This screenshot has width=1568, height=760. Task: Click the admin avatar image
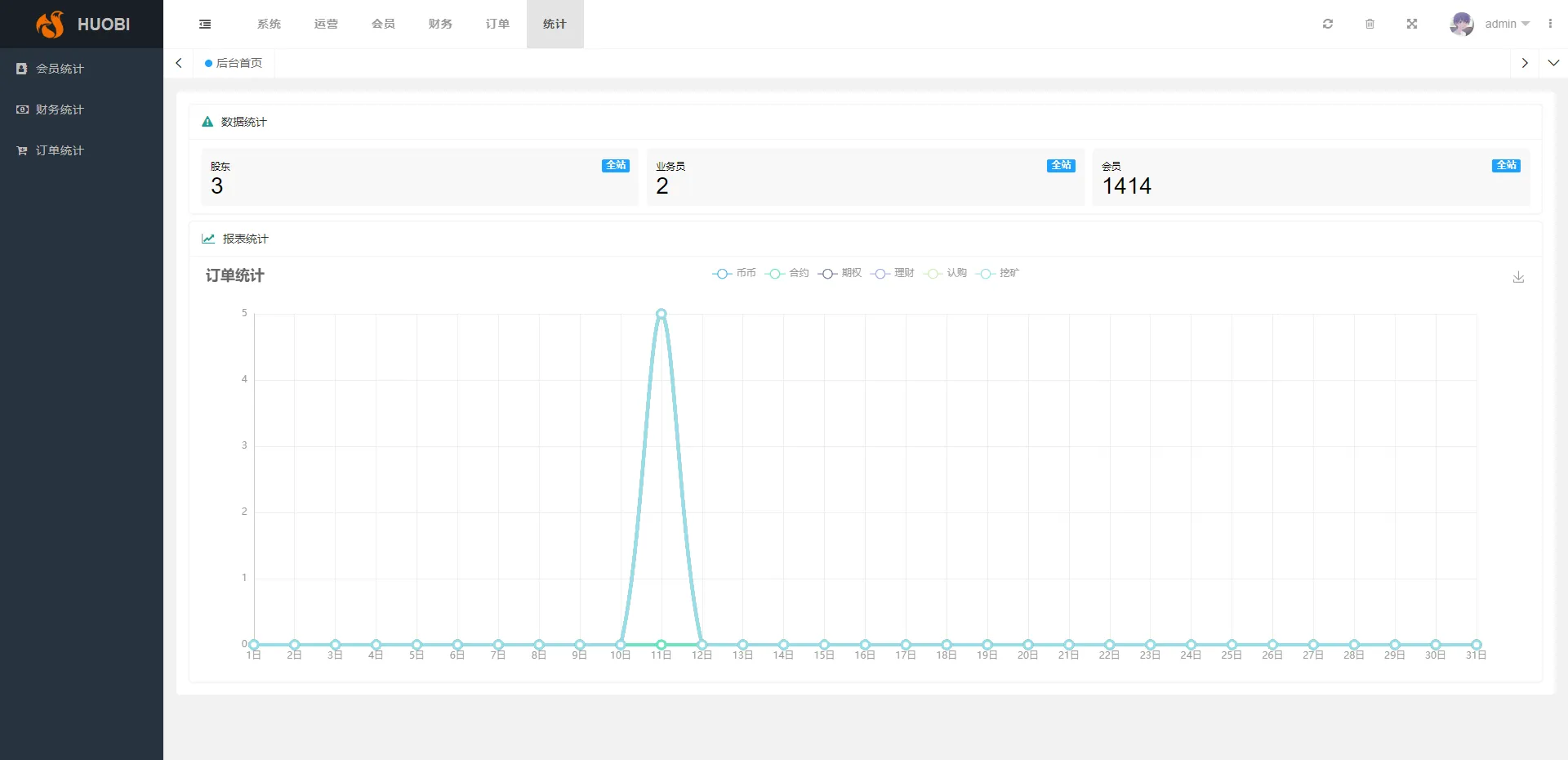point(1461,25)
